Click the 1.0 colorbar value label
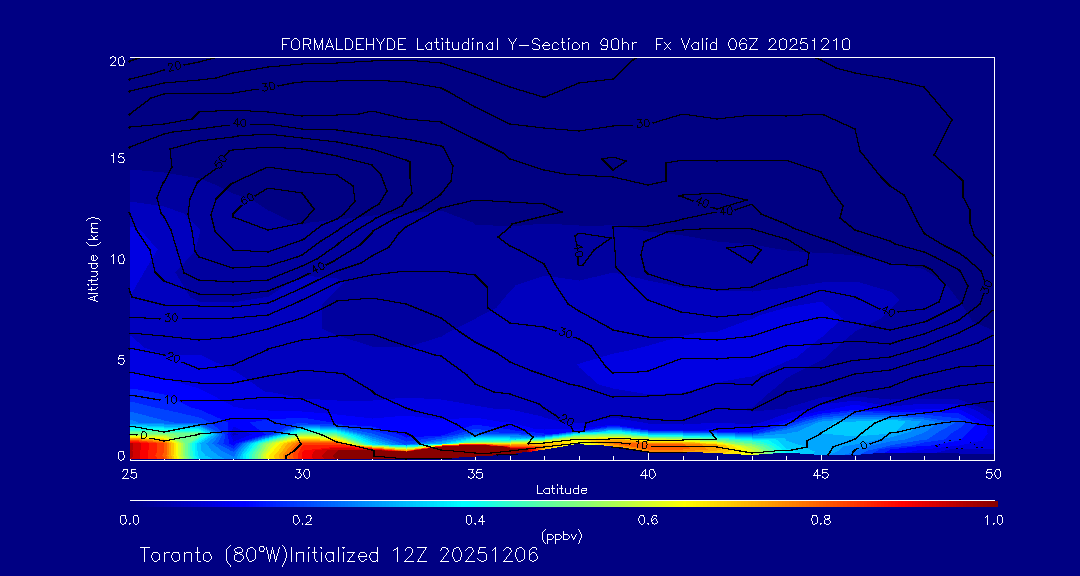 994,520
